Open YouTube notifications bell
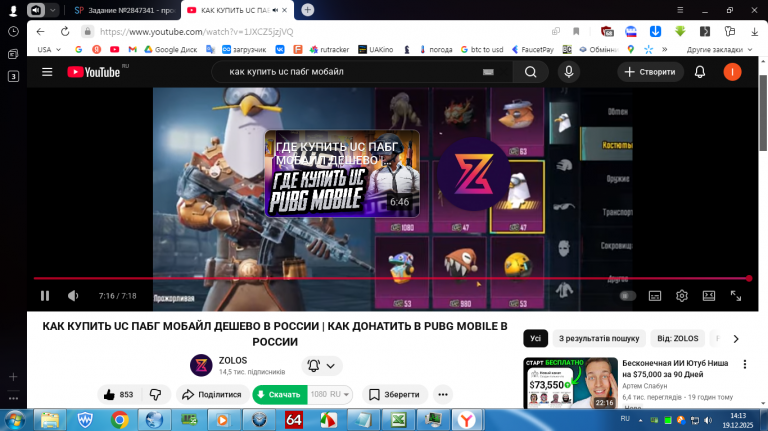 click(700, 72)
